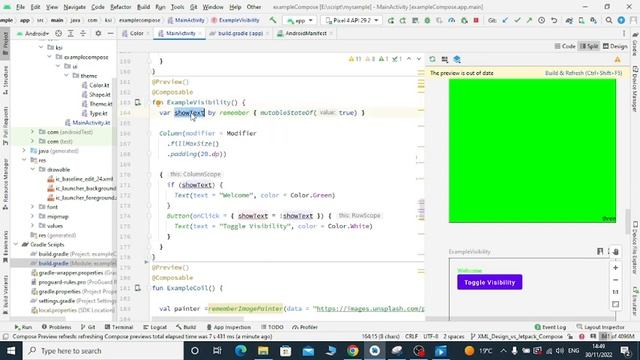This screenshot has height=360, width=640.
Task: Click the Windows search box in taskbar
Action: point(102,351)
